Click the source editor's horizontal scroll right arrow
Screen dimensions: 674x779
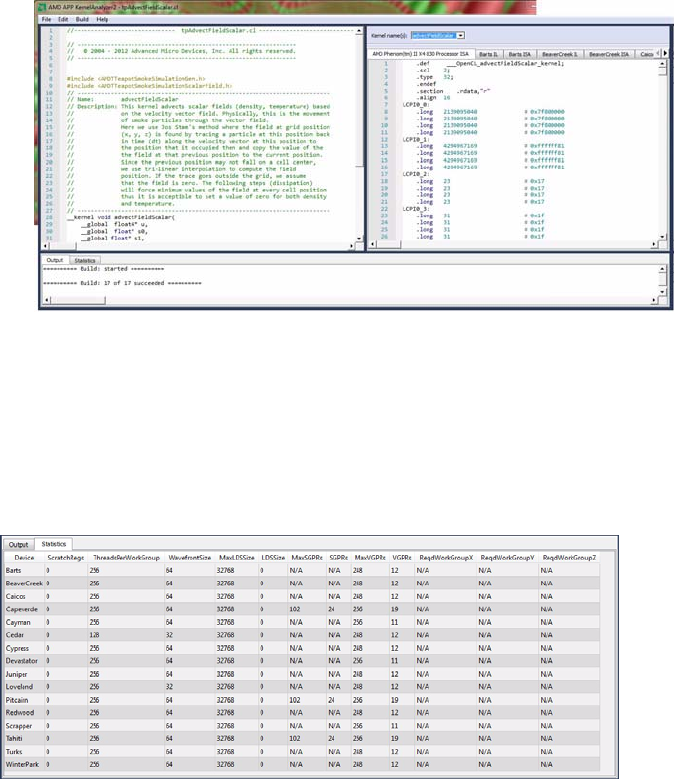coord(352,246)
